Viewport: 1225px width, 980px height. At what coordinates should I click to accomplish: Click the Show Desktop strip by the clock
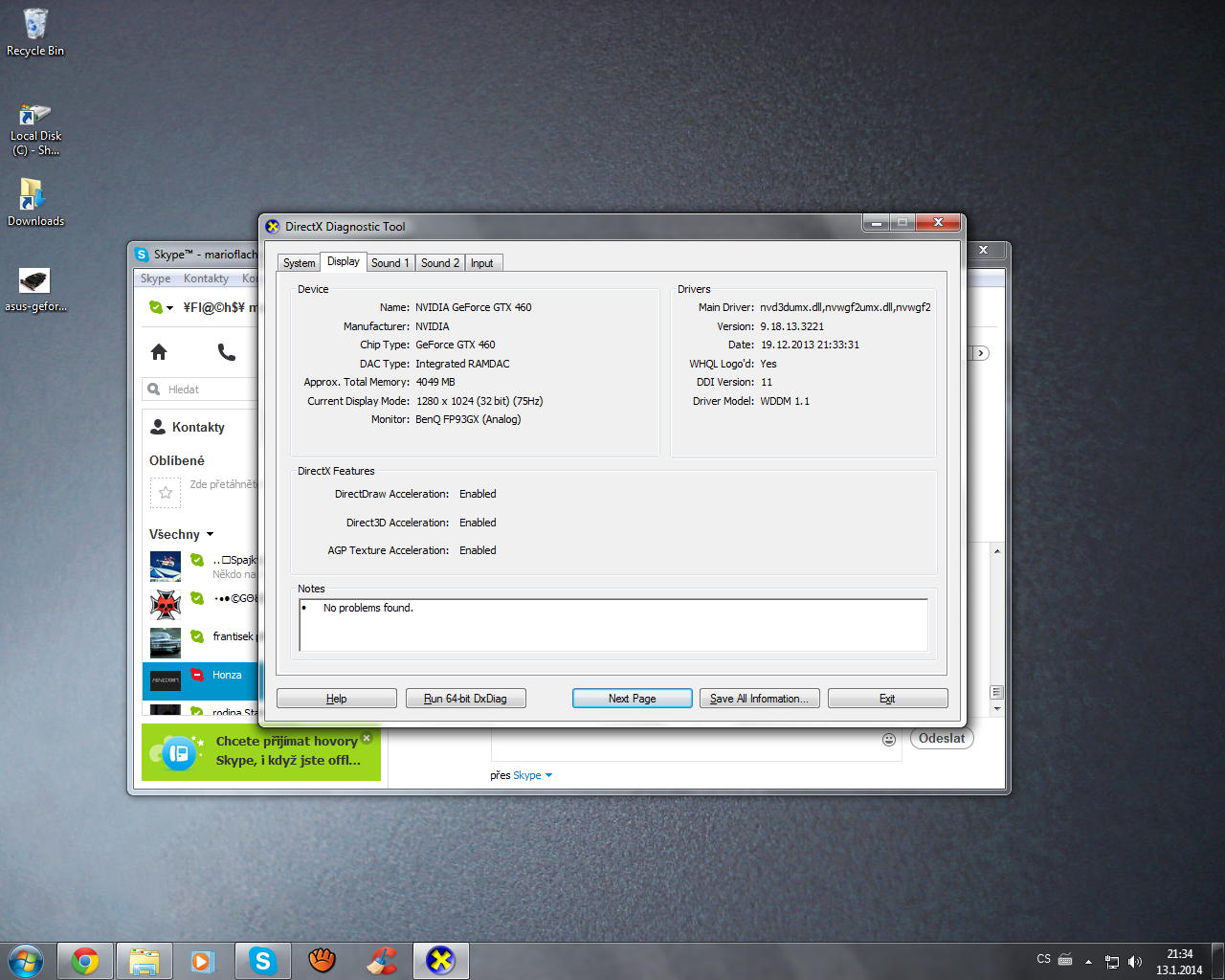(x=1217, y=961)
